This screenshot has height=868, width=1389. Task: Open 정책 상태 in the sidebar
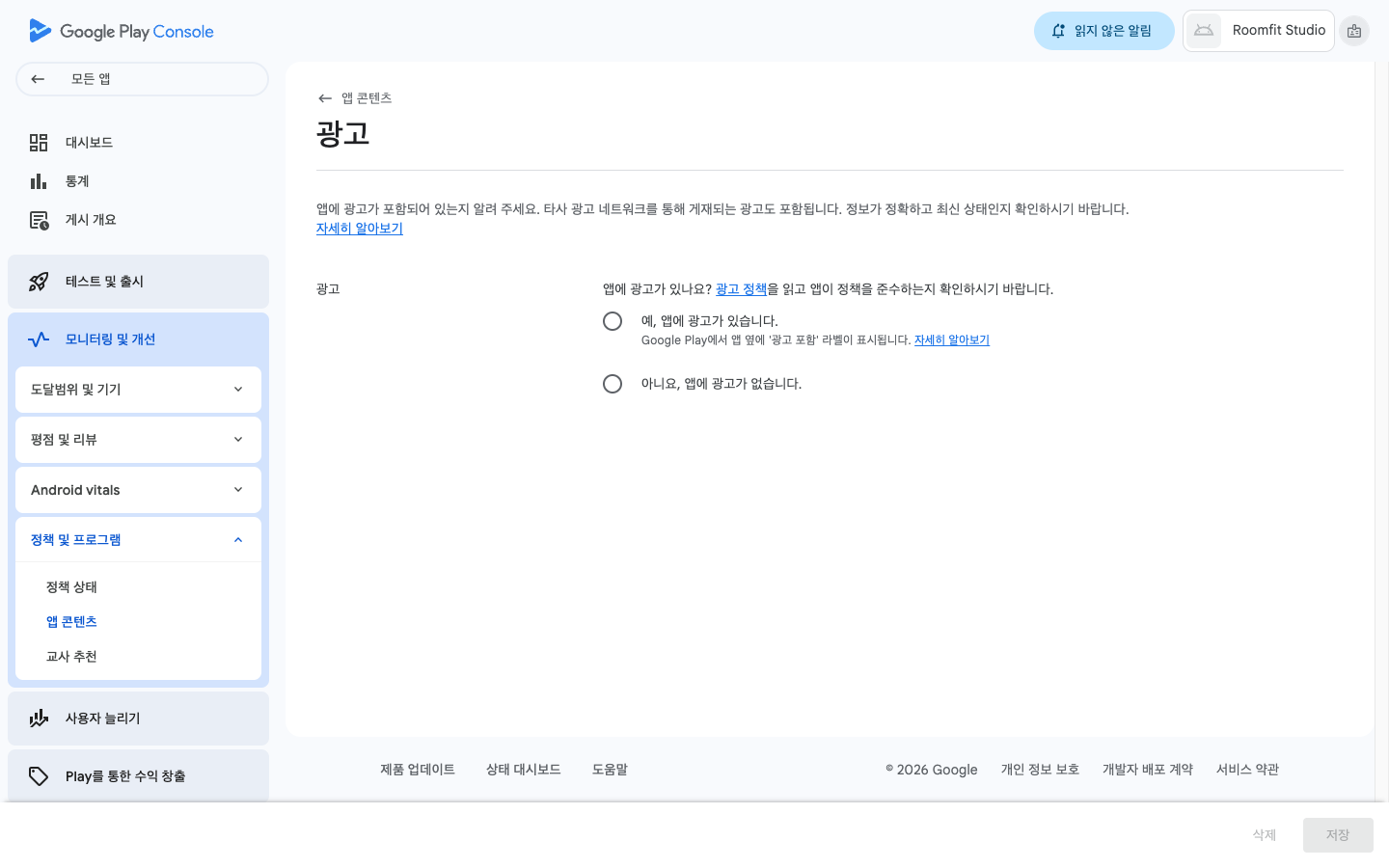pyautogui.click(x=72, y=587)
